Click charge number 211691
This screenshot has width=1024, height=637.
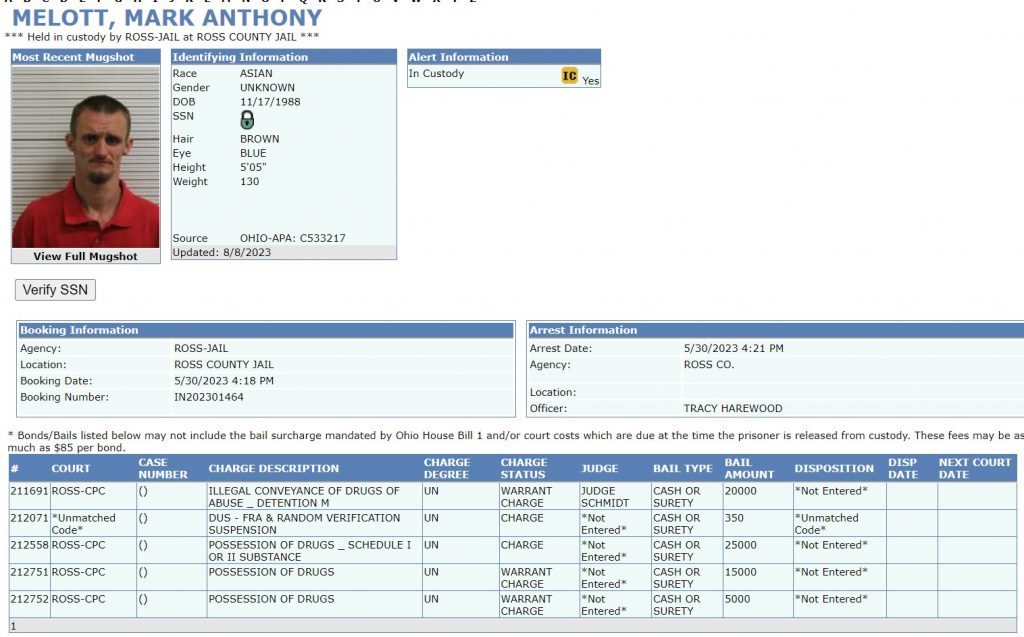point(29,491)
